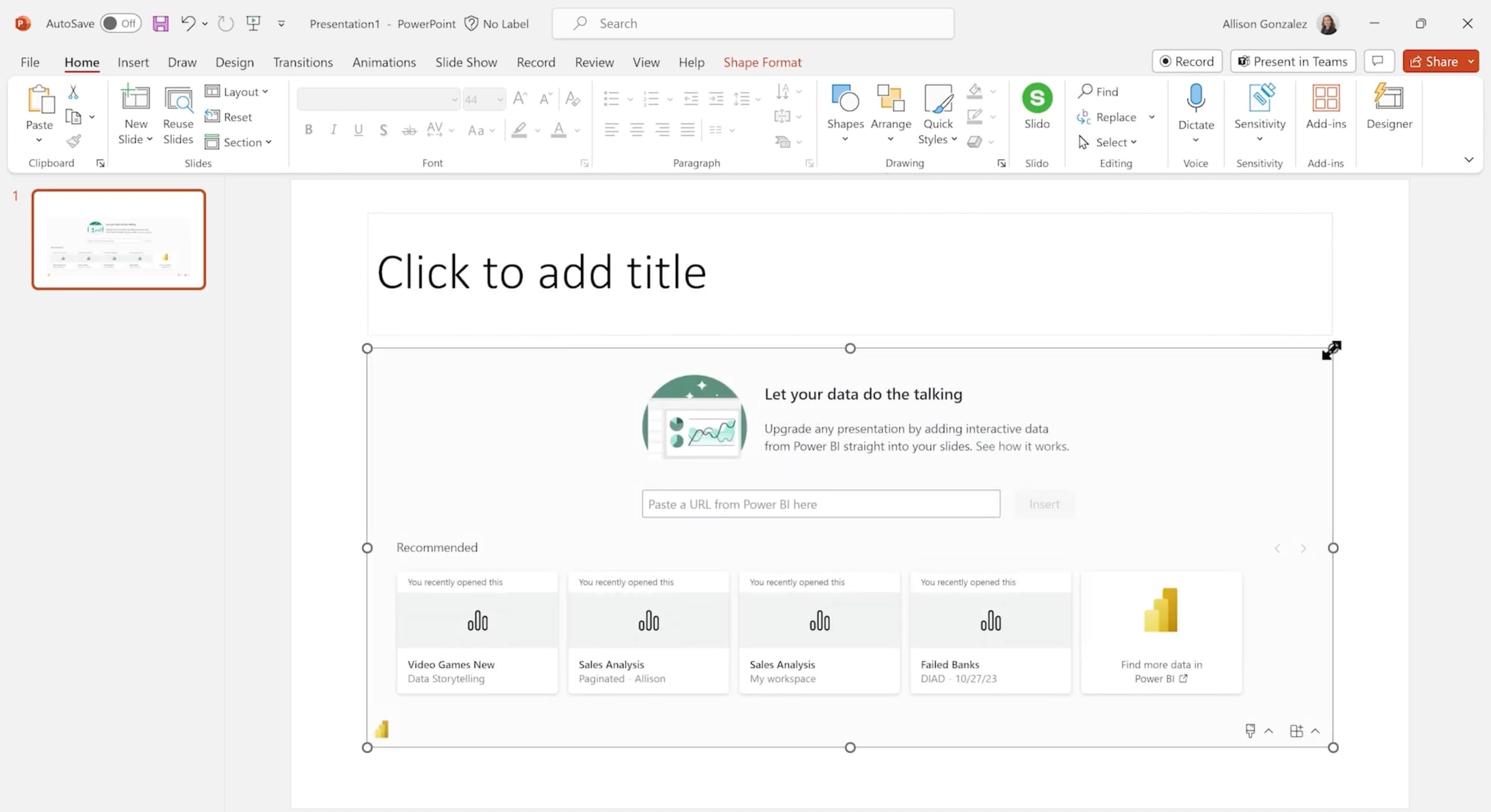Toggle bold formatting
The image size is (1491, 812).
point(308,129)
